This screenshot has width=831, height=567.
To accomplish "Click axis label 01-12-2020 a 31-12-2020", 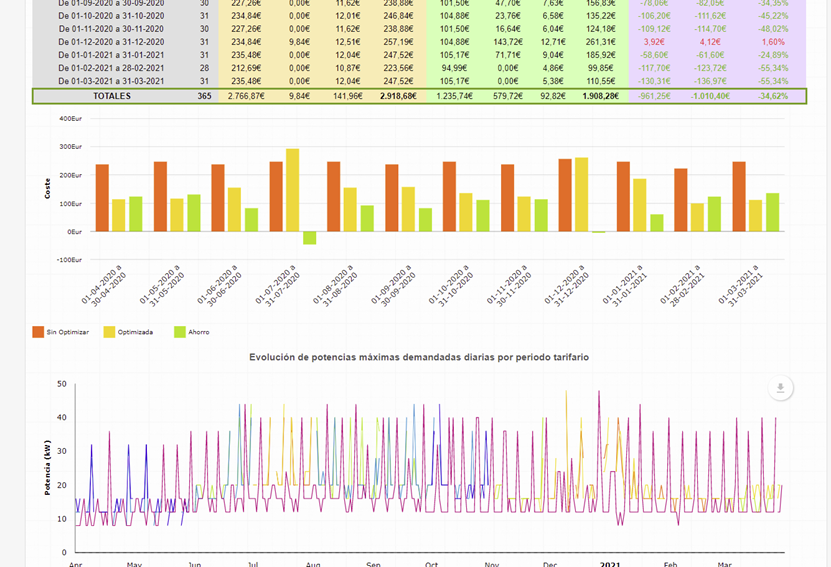I will [569, 287].
